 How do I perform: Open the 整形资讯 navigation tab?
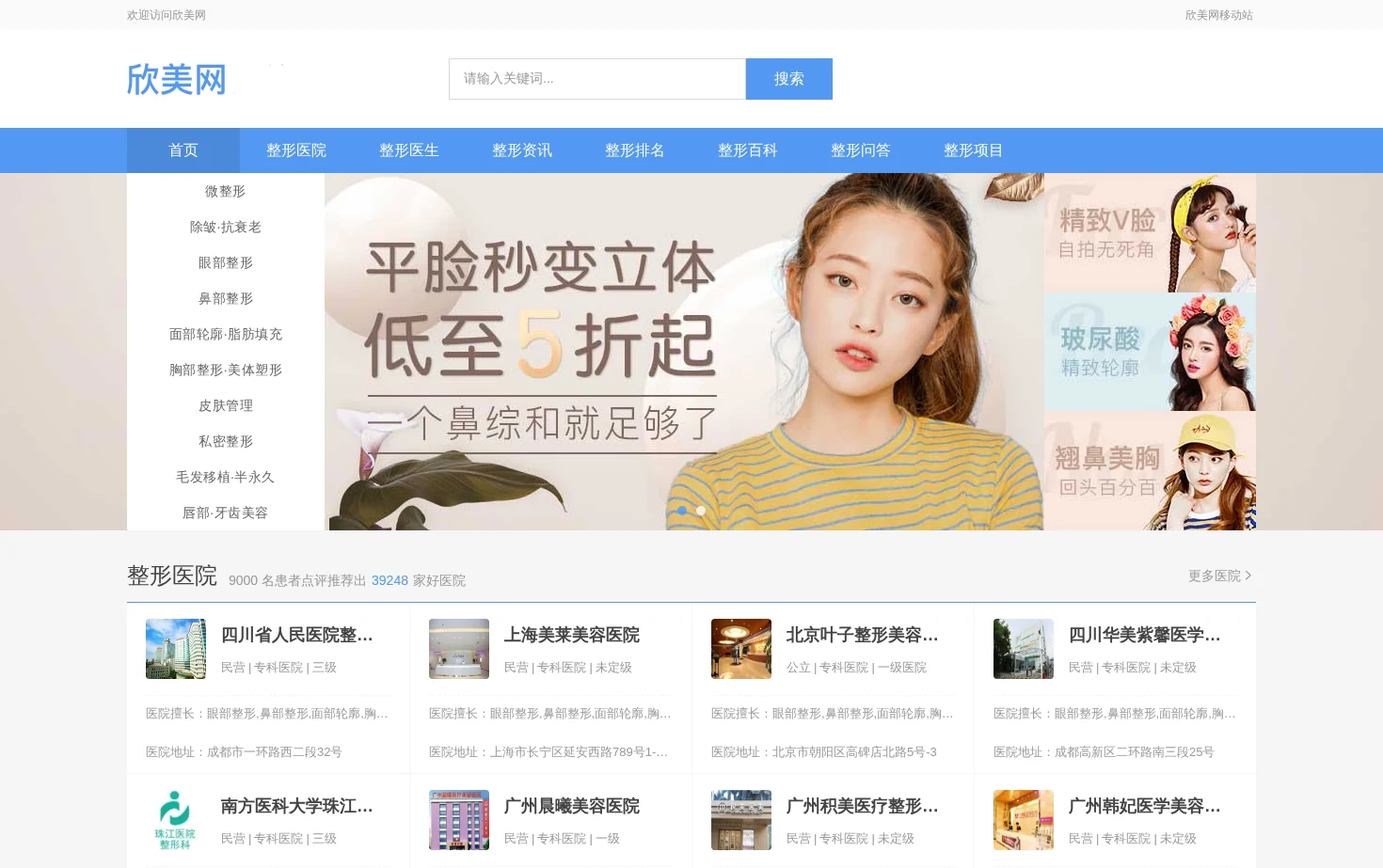pyautogui.click(x=522, y=150)
